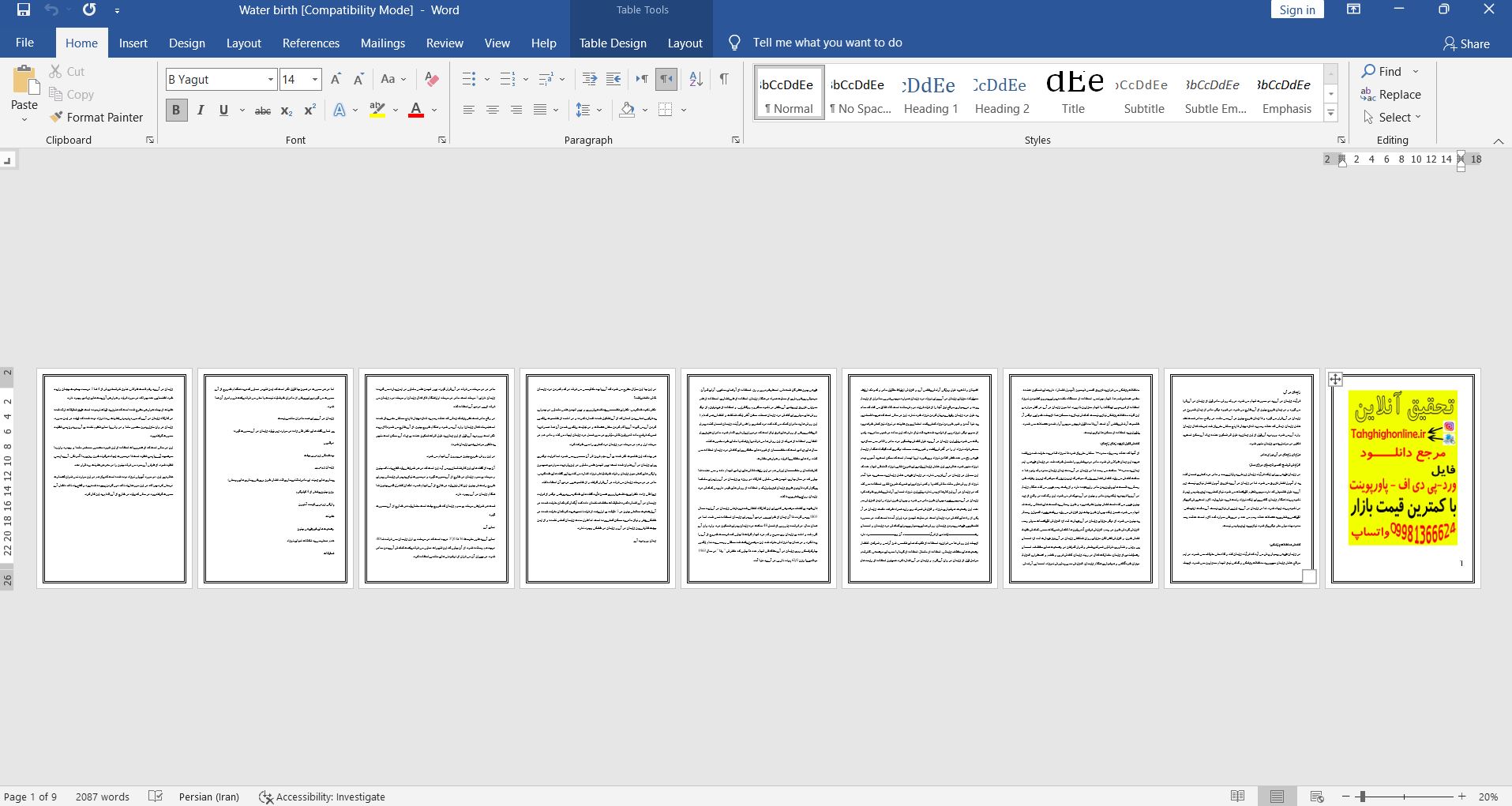Collapse the ribbon with the chevron
The width and height of the screenshot is (1512, 806).
pyautogui.click(x=1498, y=141)
